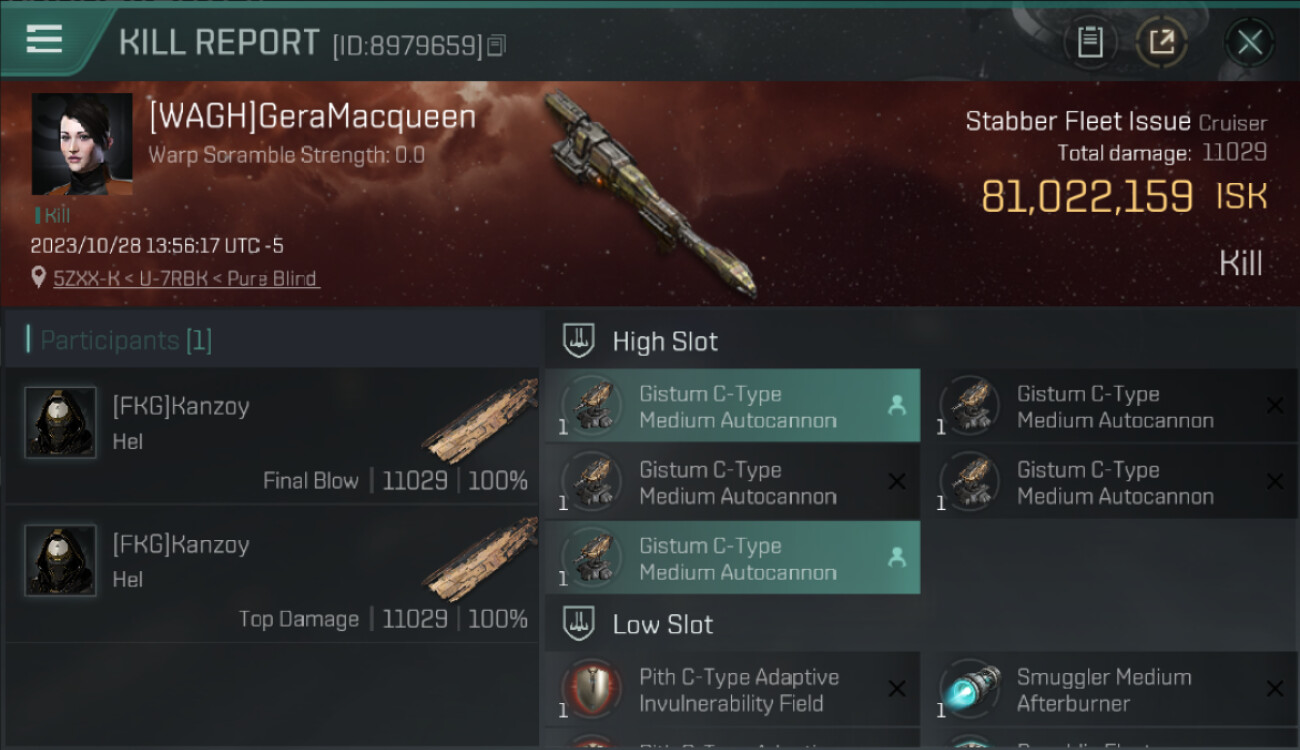Viewport: 1300px width, 750px height.
Task: View GeraMacqueen's pilot portrait
Action: click(x=82, y=145)
